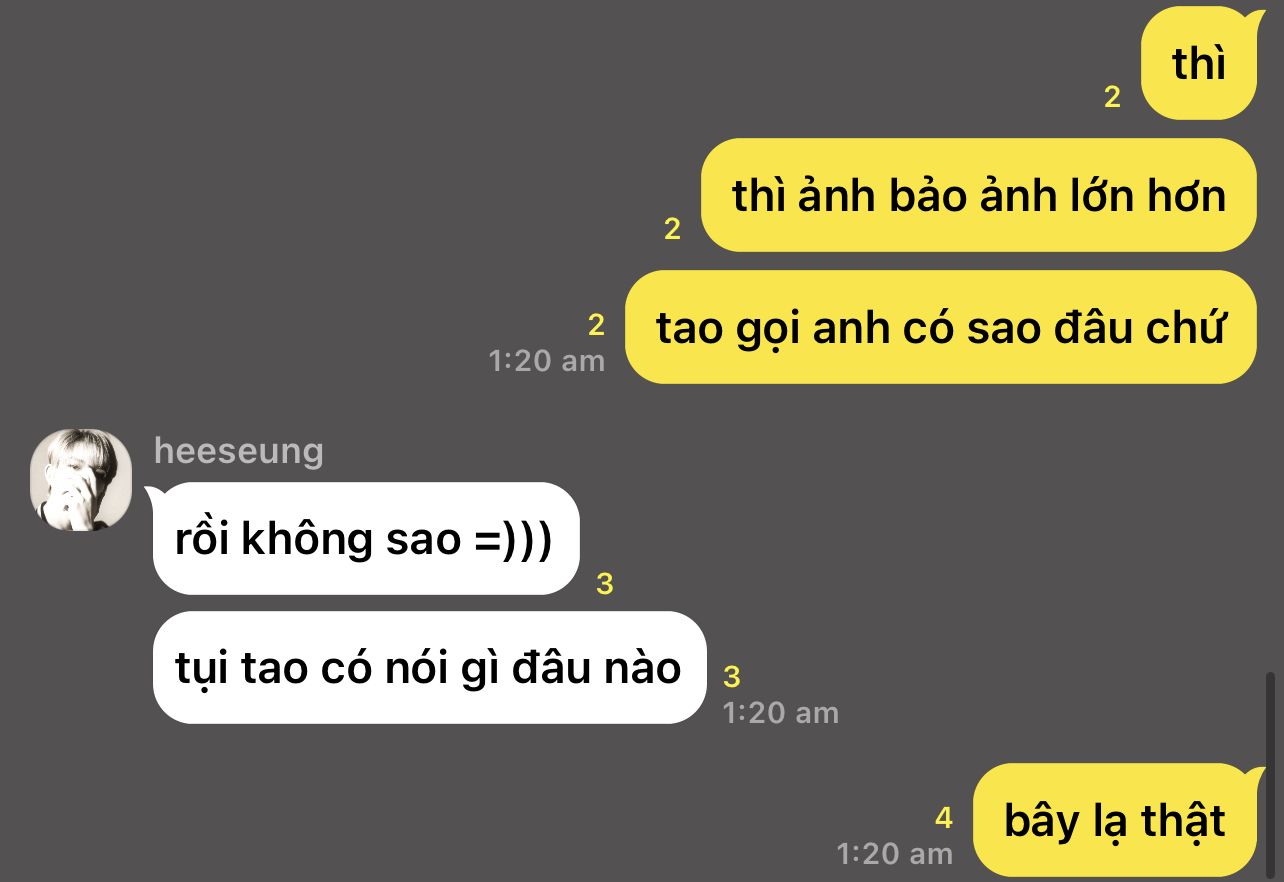Click 1:20 am timestamp beside 'tao gọi anh' message
This screenshot has height=882, width=1284.
pos(547,361)
